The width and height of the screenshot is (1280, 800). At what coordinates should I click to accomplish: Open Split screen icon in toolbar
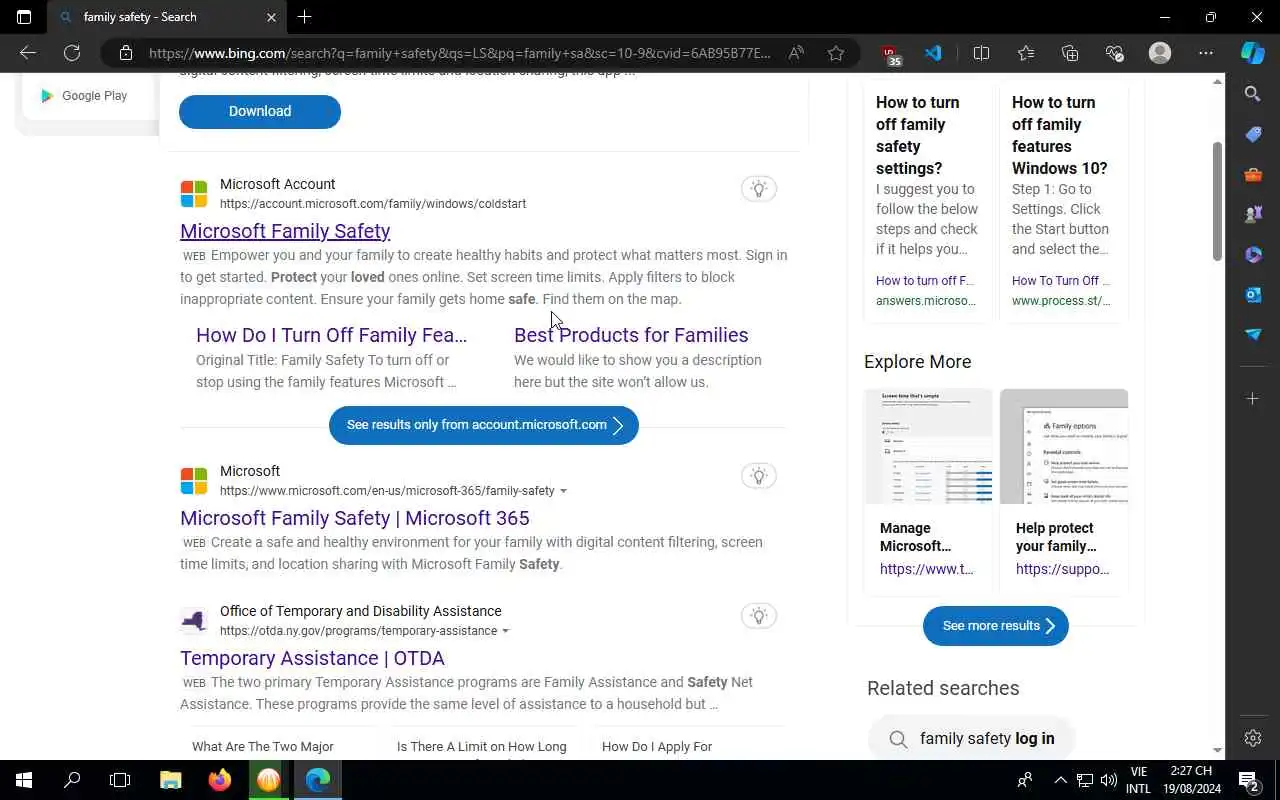tap(981, 53)
